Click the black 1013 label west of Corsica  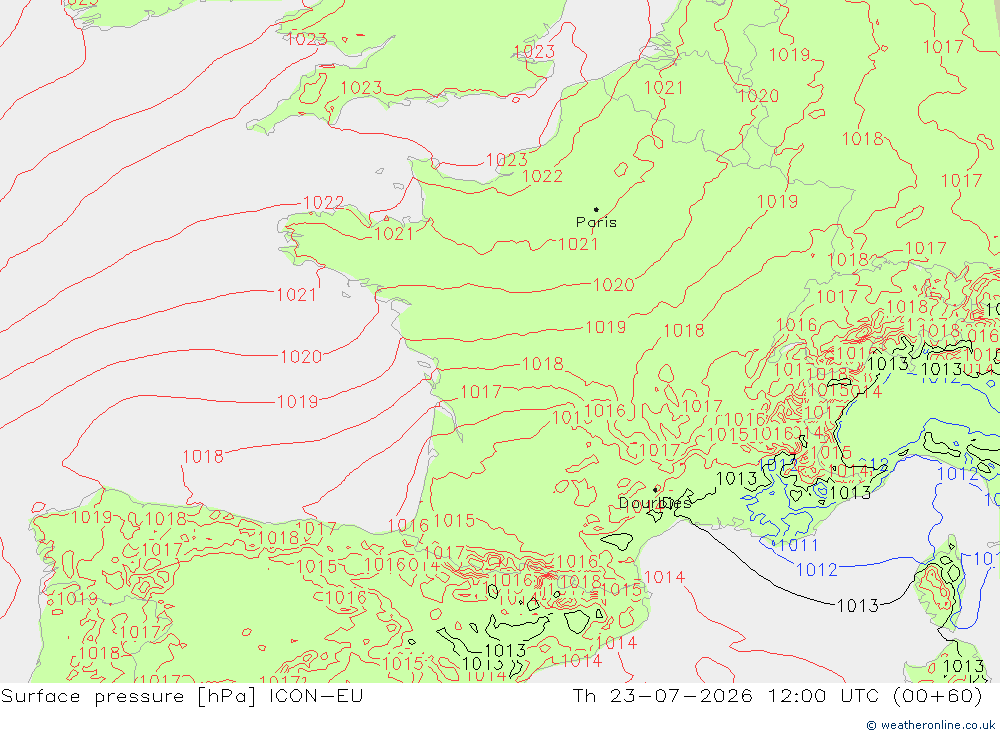pyautogui.click(x=857, y=605)
